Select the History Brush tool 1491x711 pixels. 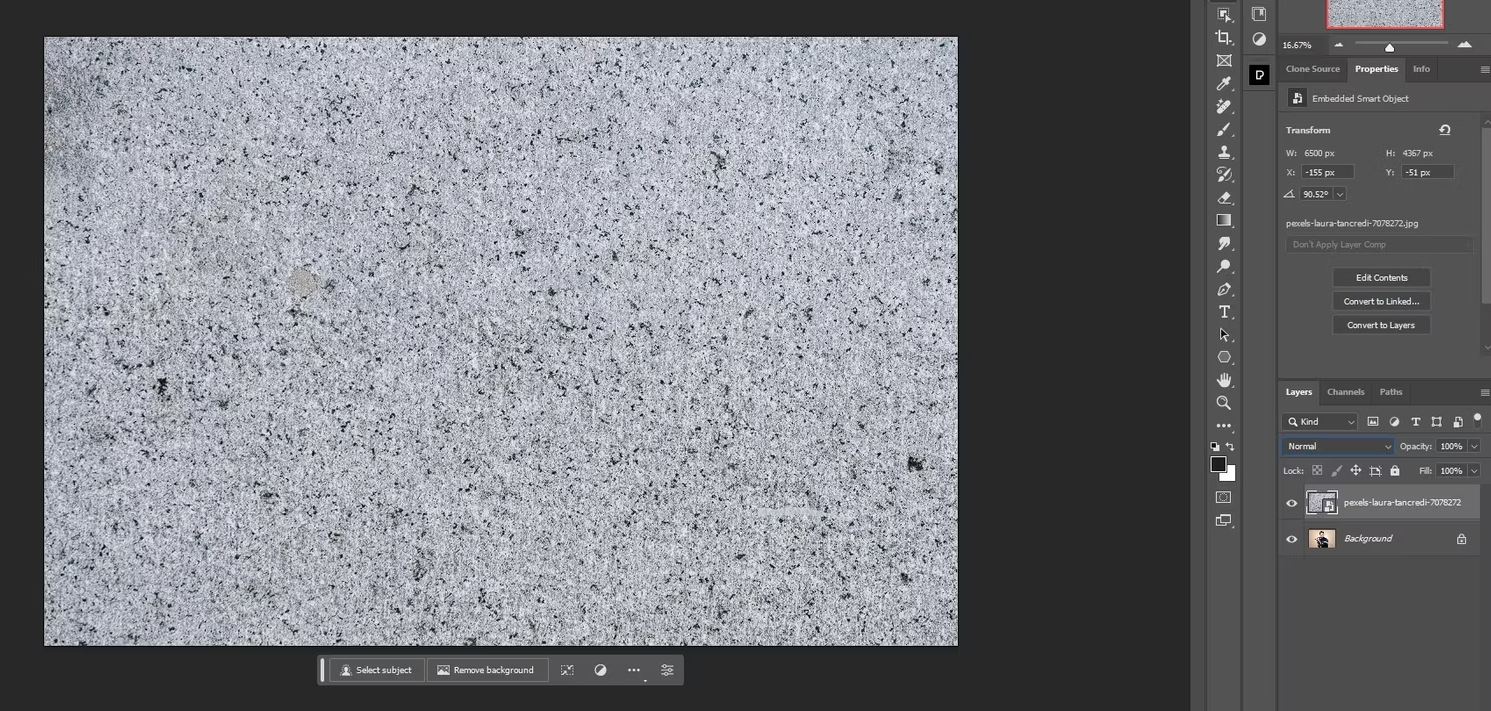(x=1224, y=175)
